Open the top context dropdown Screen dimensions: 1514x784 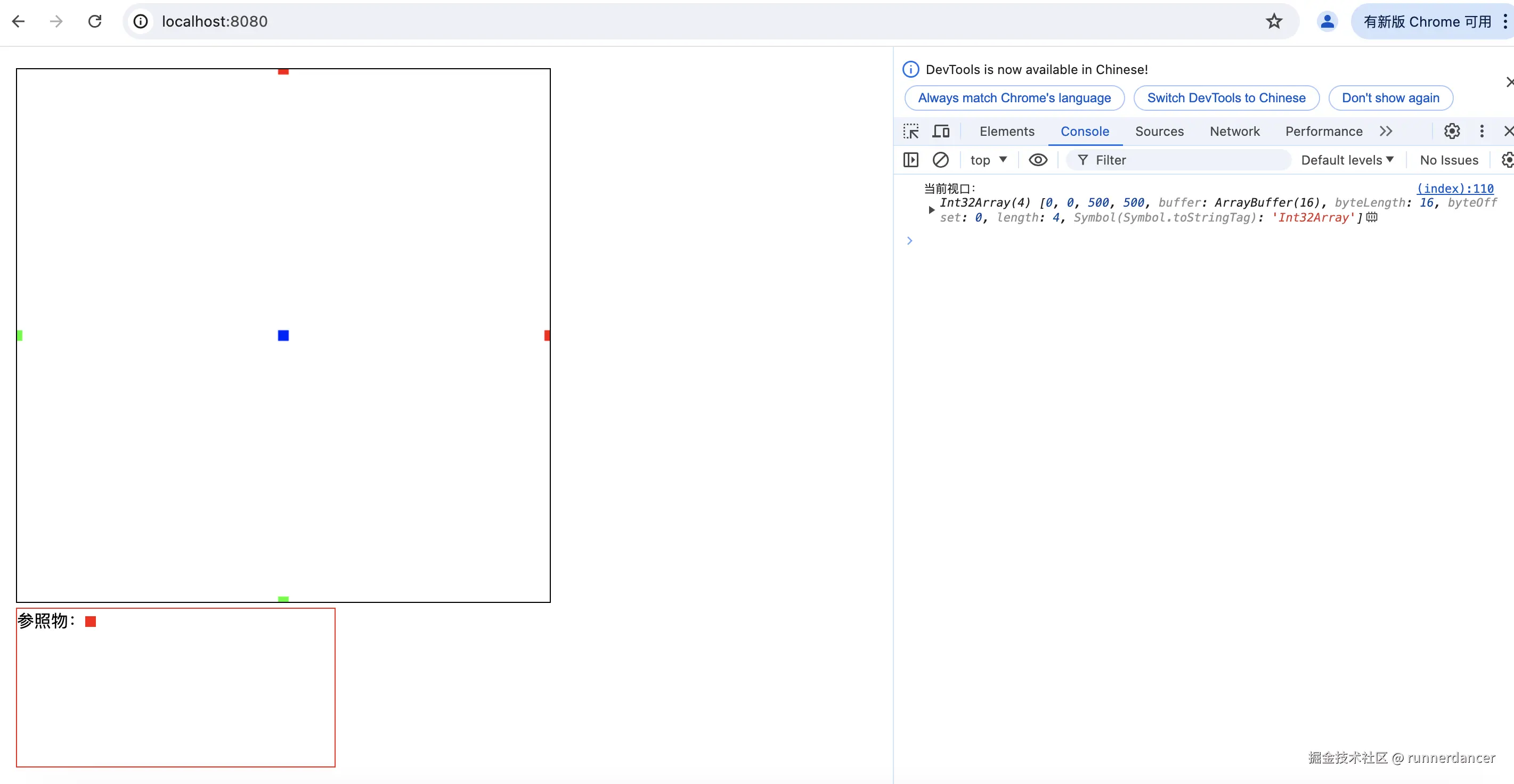click(989, 160)
